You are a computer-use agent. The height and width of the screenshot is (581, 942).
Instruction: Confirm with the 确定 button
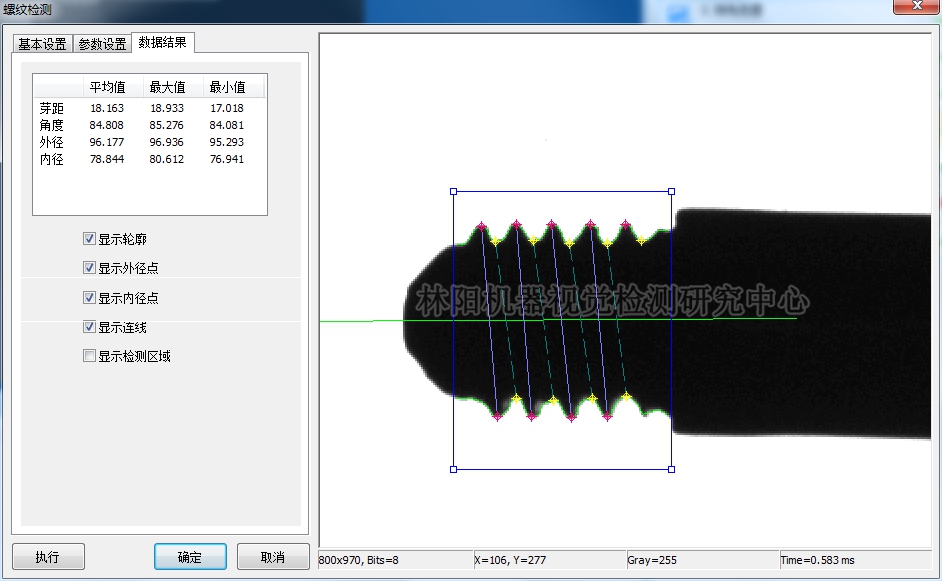click(x=190, y=557)
